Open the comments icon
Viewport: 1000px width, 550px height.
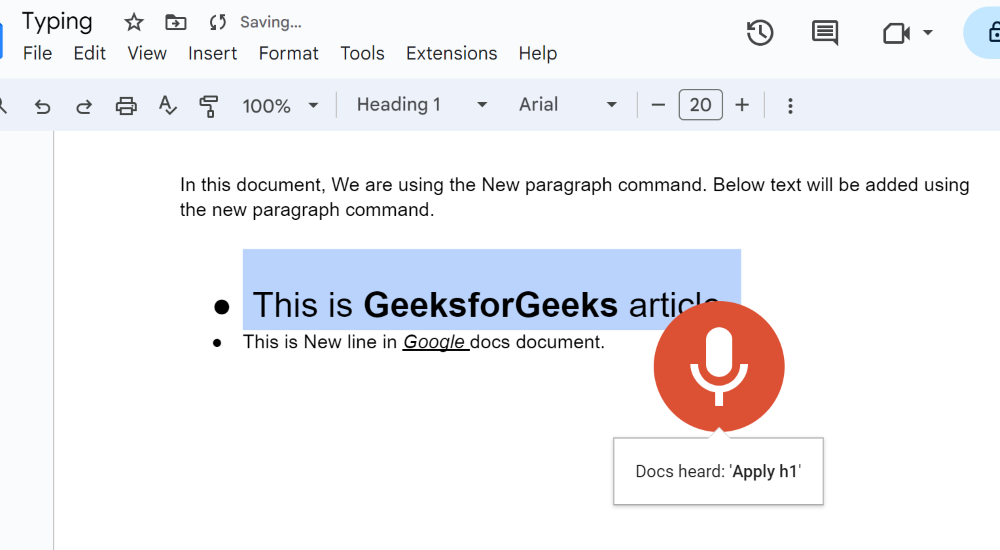[x=825, y=33]
